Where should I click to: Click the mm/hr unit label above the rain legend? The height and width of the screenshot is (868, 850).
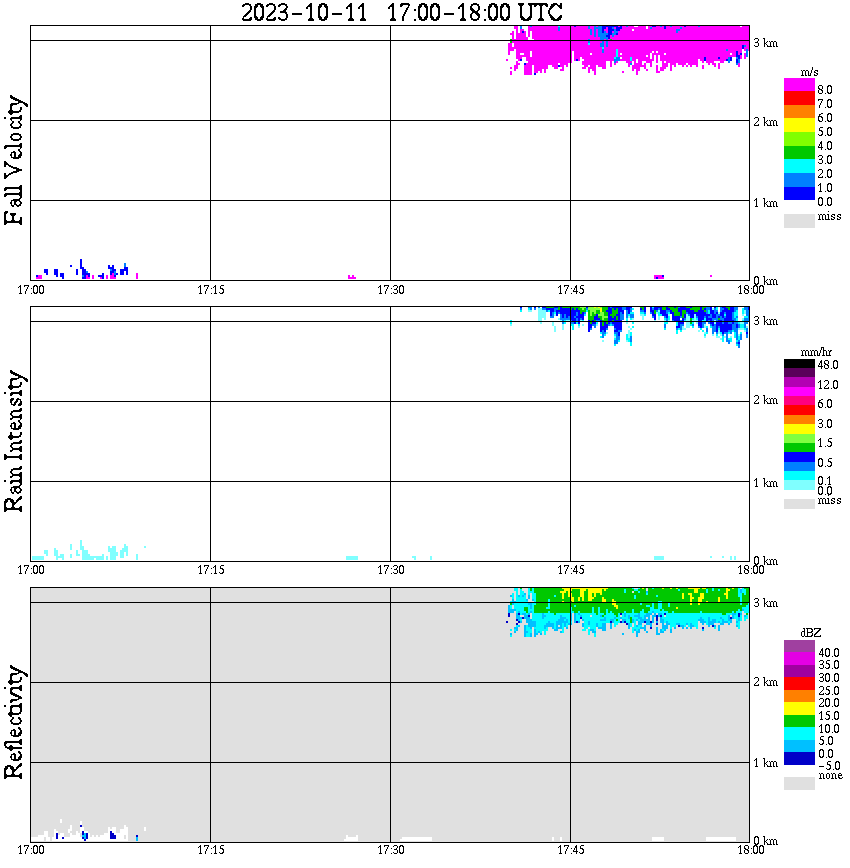[816, 352]
